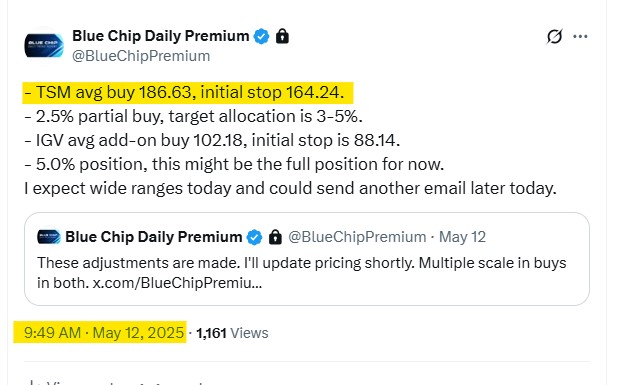
Task: Open the three-dot More options menu
Action: (580, 37)
